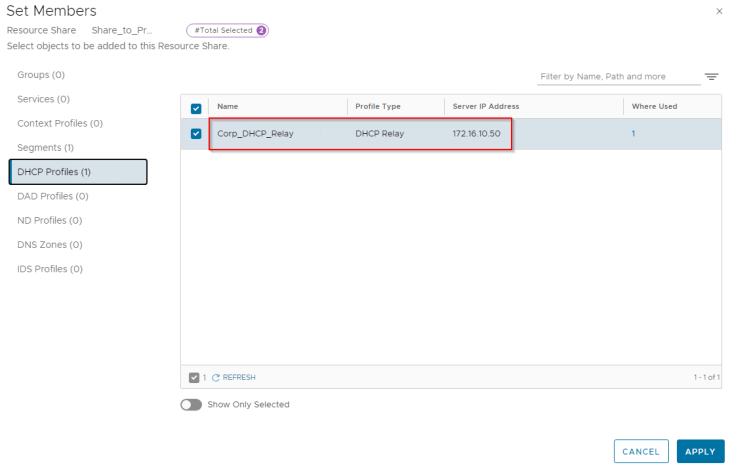730x469 pixels.
Task: Click the 172.16.10.50 server IP cell
Action: [476, 134]
